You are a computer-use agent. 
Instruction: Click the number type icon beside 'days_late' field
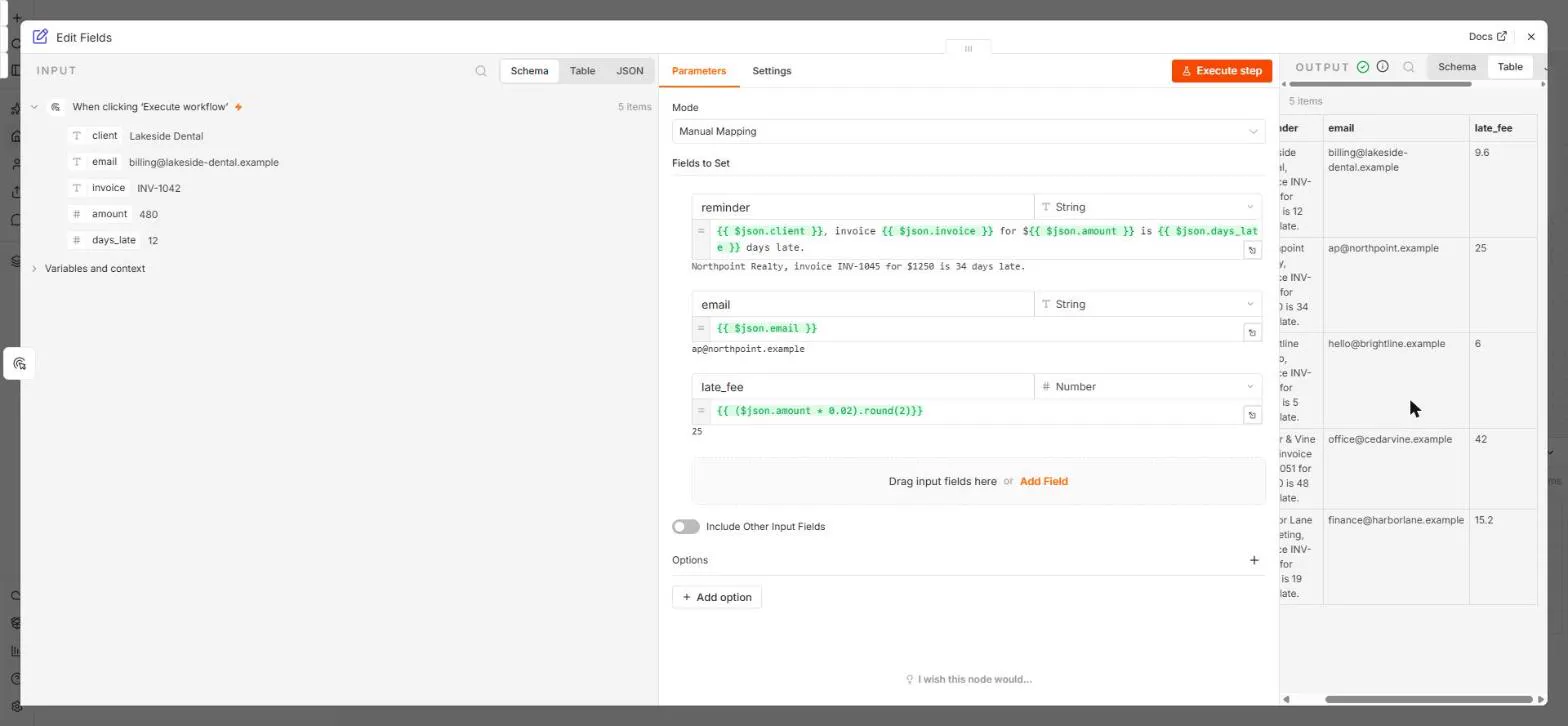tap(77, 240)
